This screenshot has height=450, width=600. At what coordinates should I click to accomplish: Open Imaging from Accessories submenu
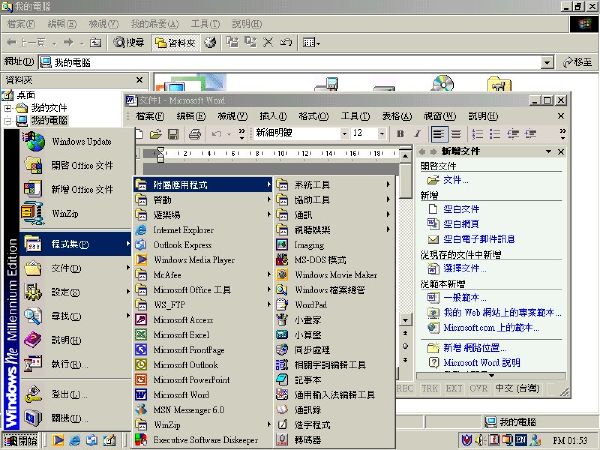pyautogui.click(x=334, y=245)
